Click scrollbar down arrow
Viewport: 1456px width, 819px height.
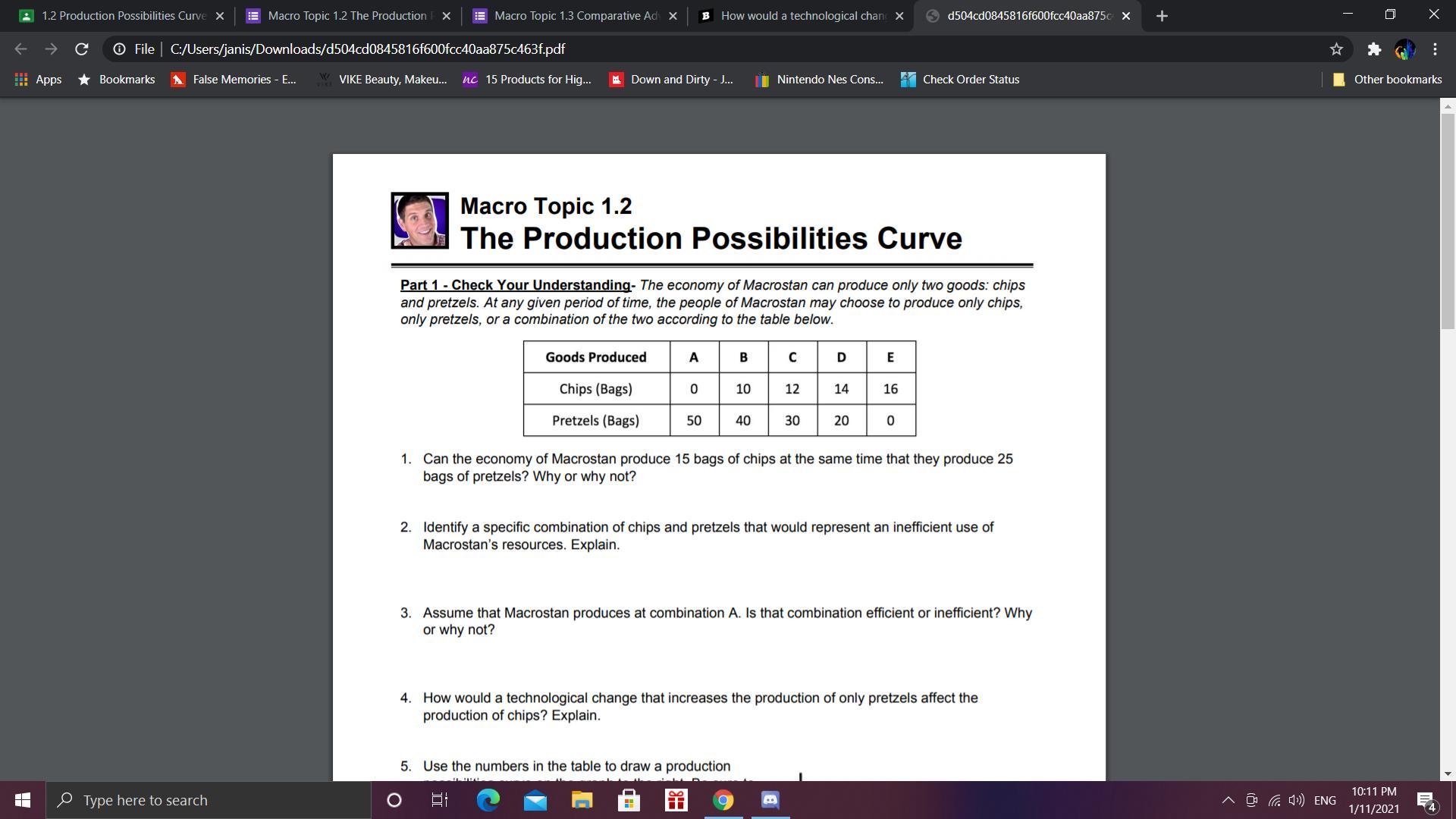point(1448,773)
